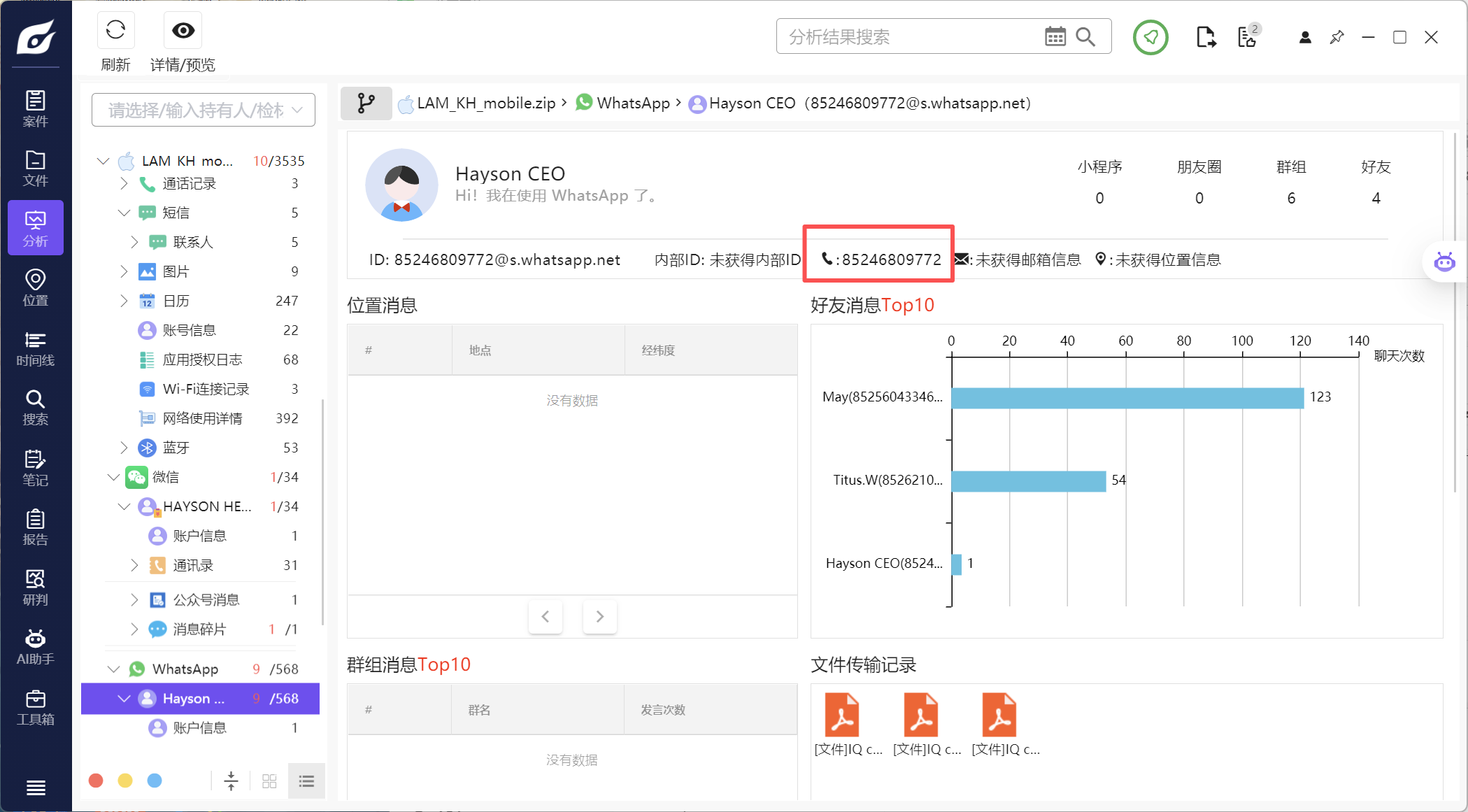Click into the analysis results search field
Image resolution: width=1468 pixels, height=812 pixels.
tap(909, 36)
